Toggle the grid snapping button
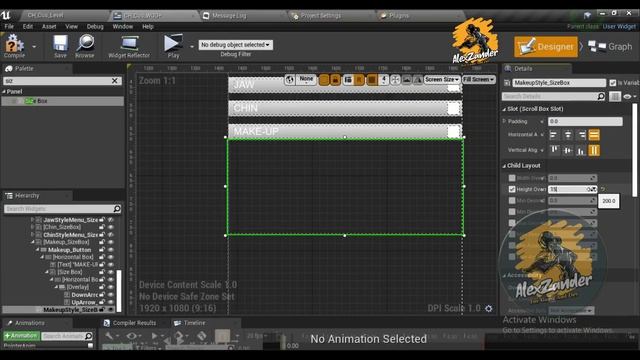The width and height of the screenshot is (640, 360). 372,80
